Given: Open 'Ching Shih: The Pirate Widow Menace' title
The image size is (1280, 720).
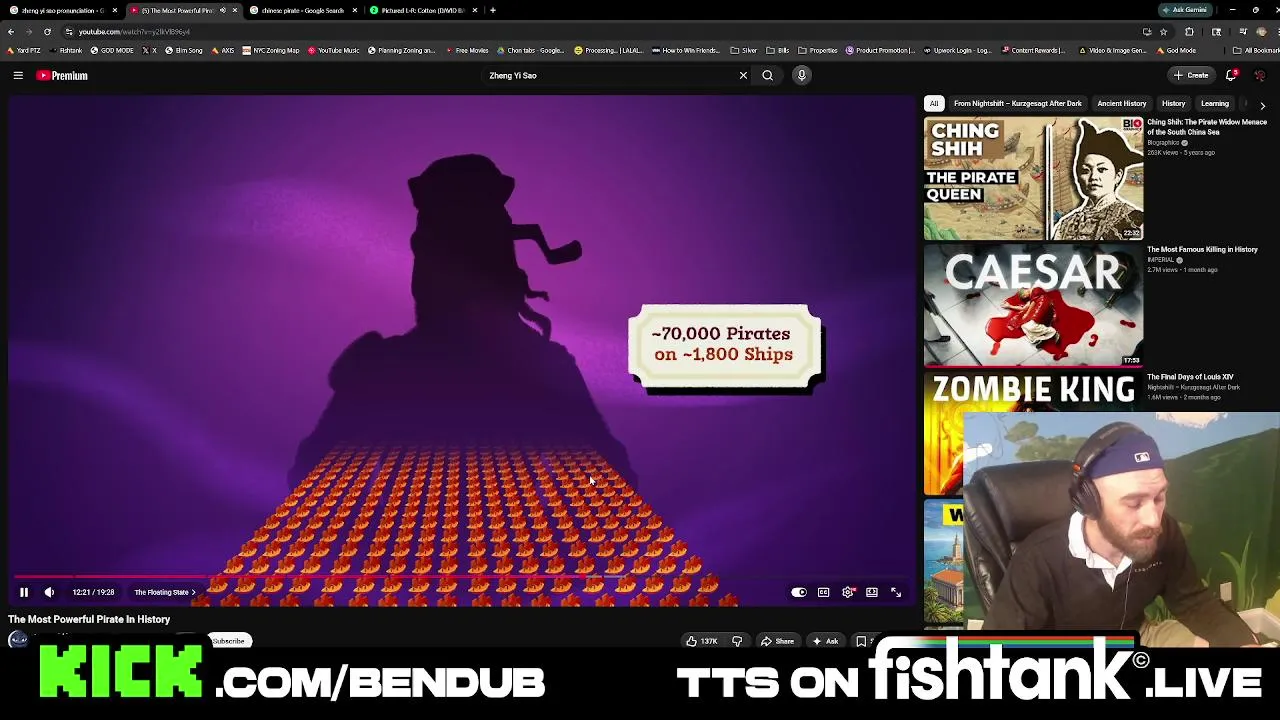Looking at the screenshot, I should [x=1207, y=127].
